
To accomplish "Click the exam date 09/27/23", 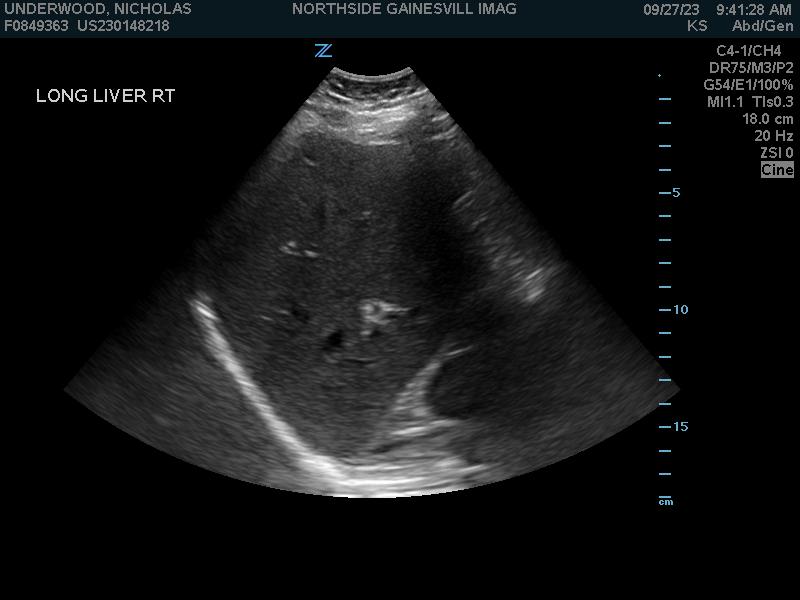I will point(672,9).
